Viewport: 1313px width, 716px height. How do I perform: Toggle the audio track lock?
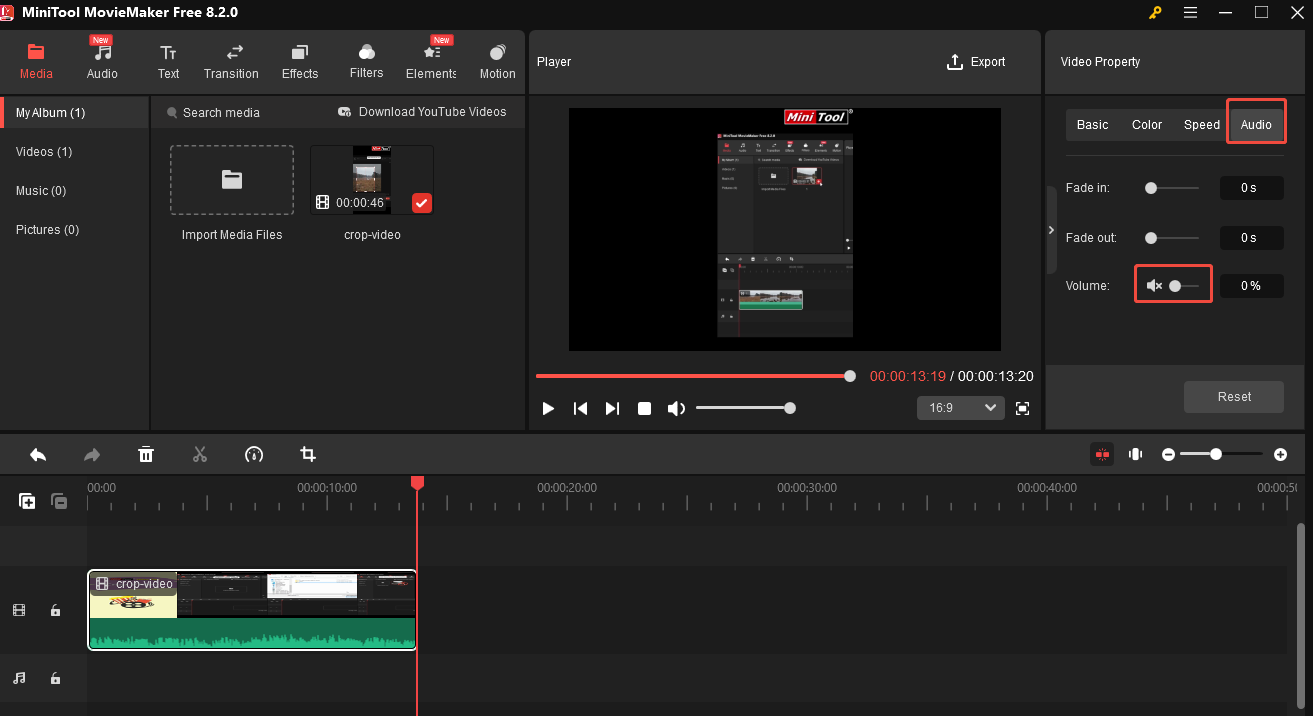(56, 678)
